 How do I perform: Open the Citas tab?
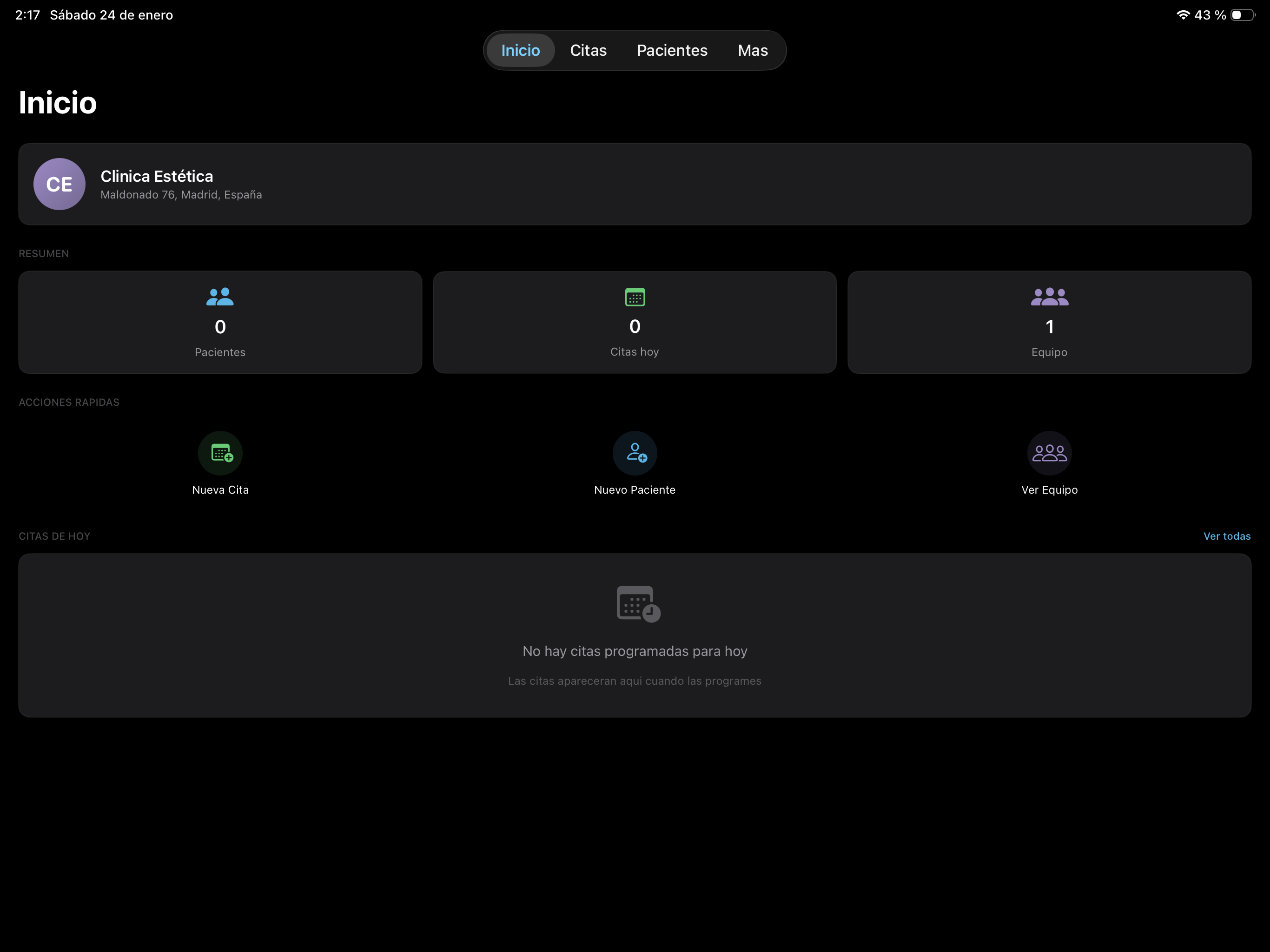tap(588, 51)
